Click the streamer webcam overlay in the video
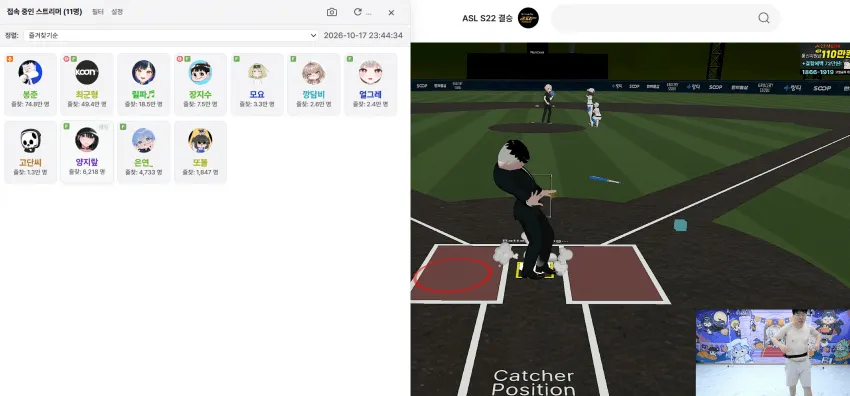This screenshot has height=396, width=850. tap(772, 352)
